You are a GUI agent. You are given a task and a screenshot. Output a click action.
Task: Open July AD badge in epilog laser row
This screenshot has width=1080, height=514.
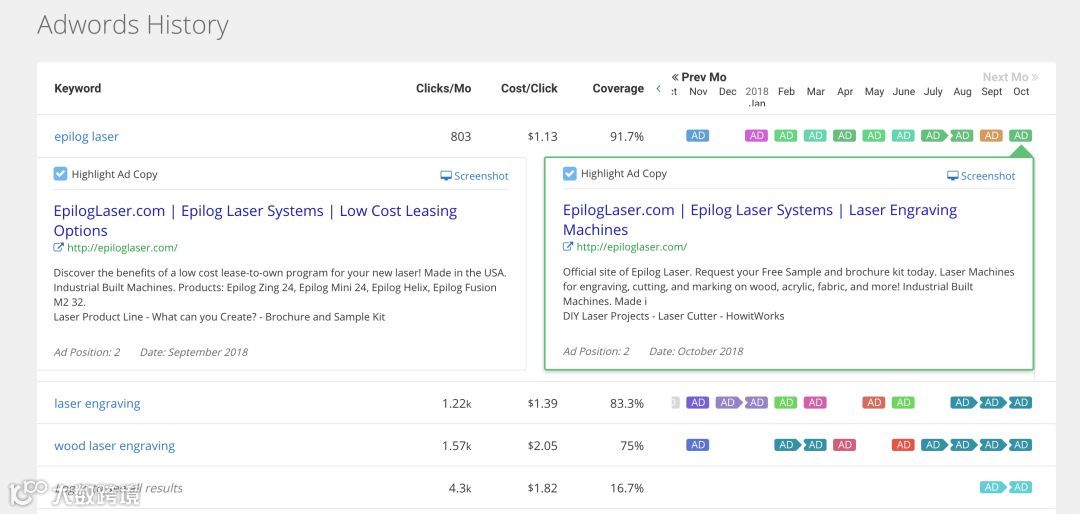tap(933, 136)
